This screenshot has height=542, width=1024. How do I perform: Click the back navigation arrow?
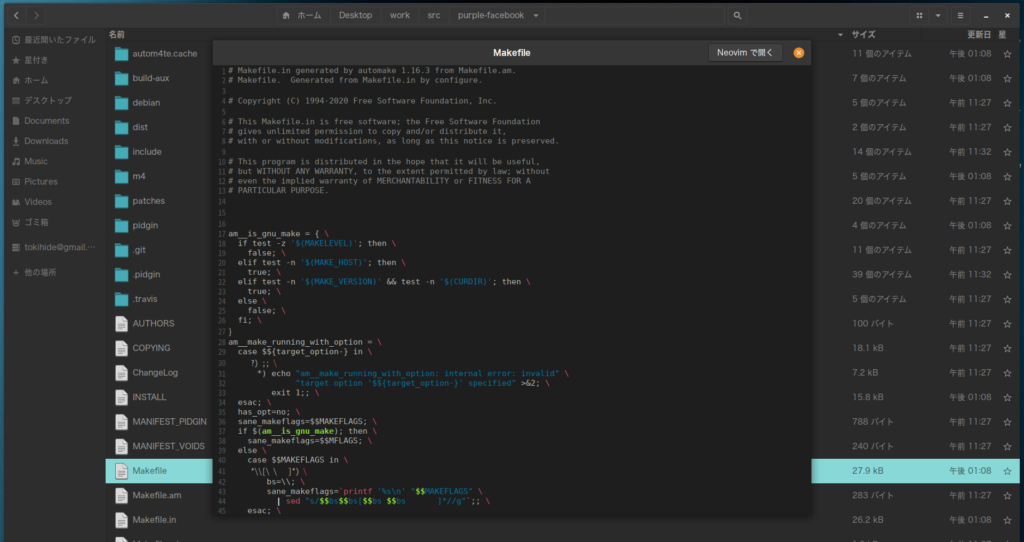point(17,15)
